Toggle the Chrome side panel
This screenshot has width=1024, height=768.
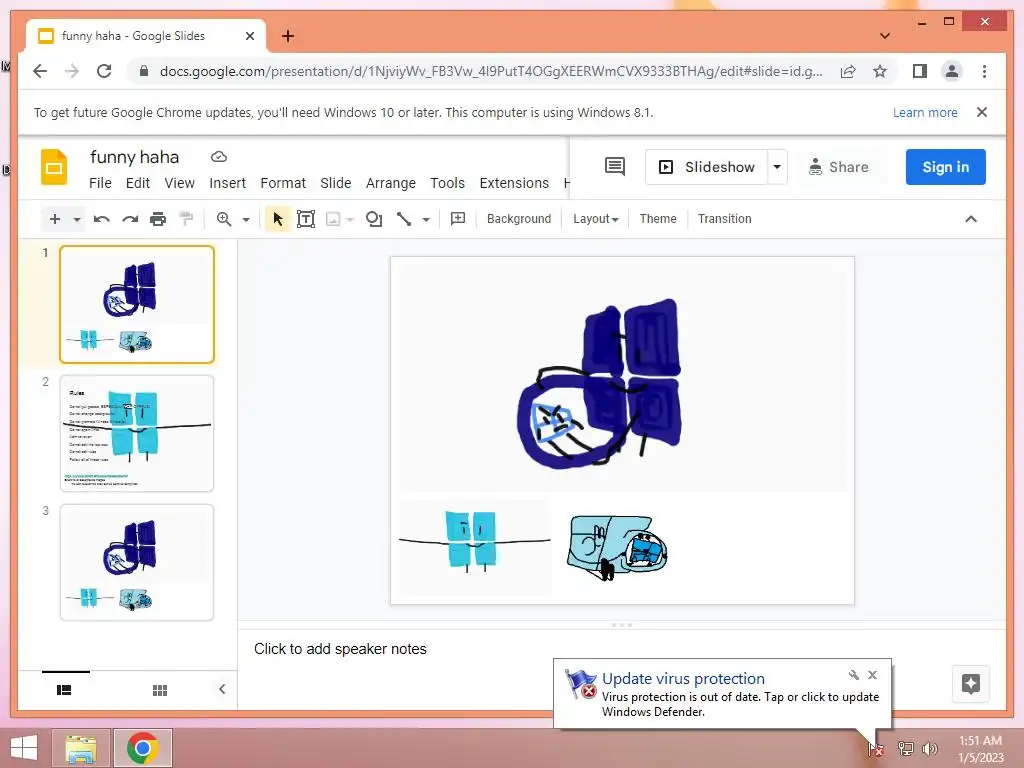point(920,71)
